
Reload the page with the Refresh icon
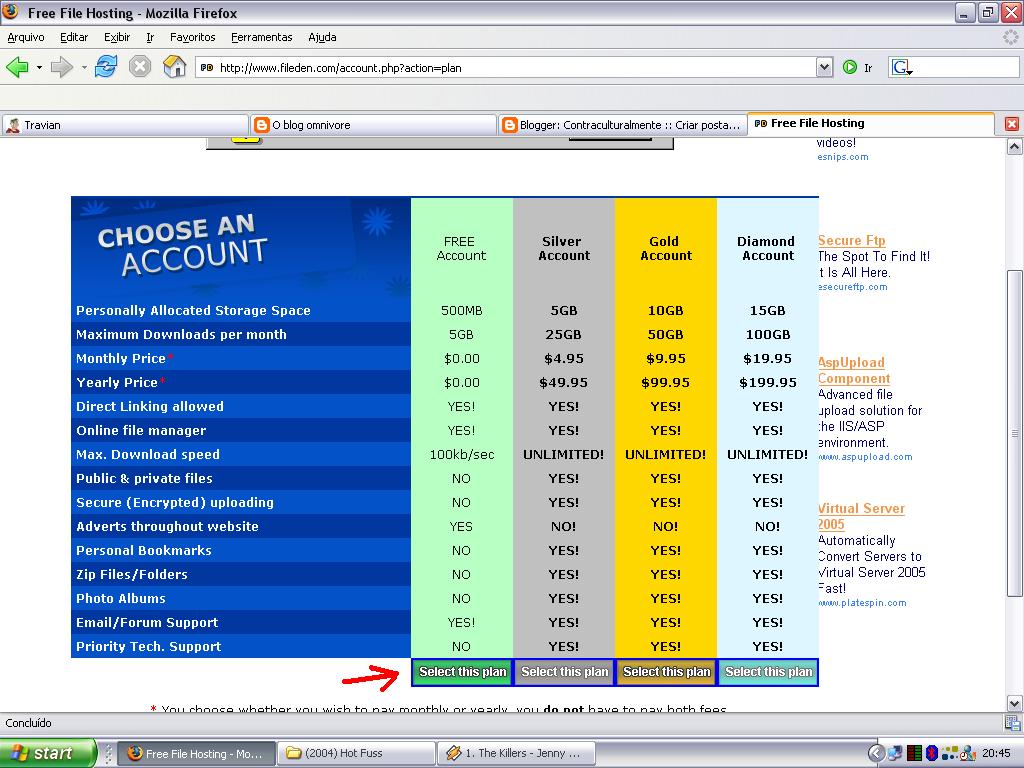point(106,67)
